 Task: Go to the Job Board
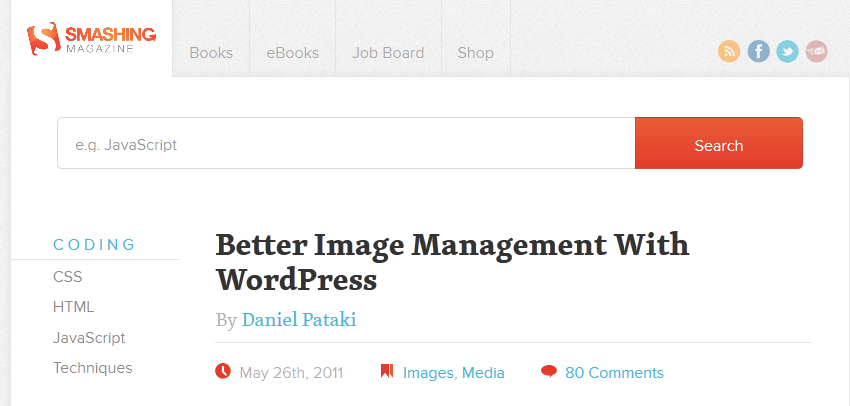pyautogui.click(x=388, y=53)
